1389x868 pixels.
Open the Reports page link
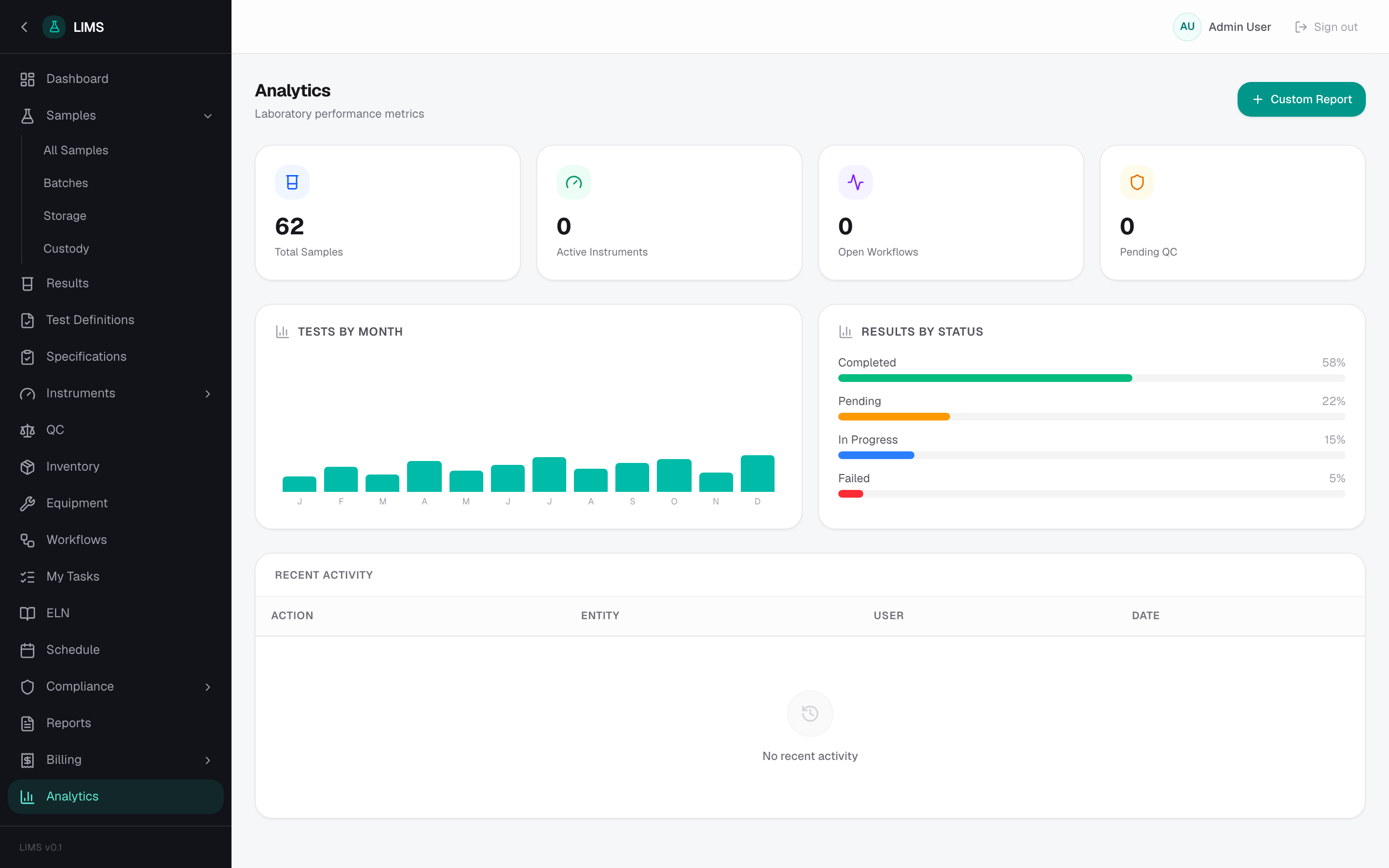(115, 723)
